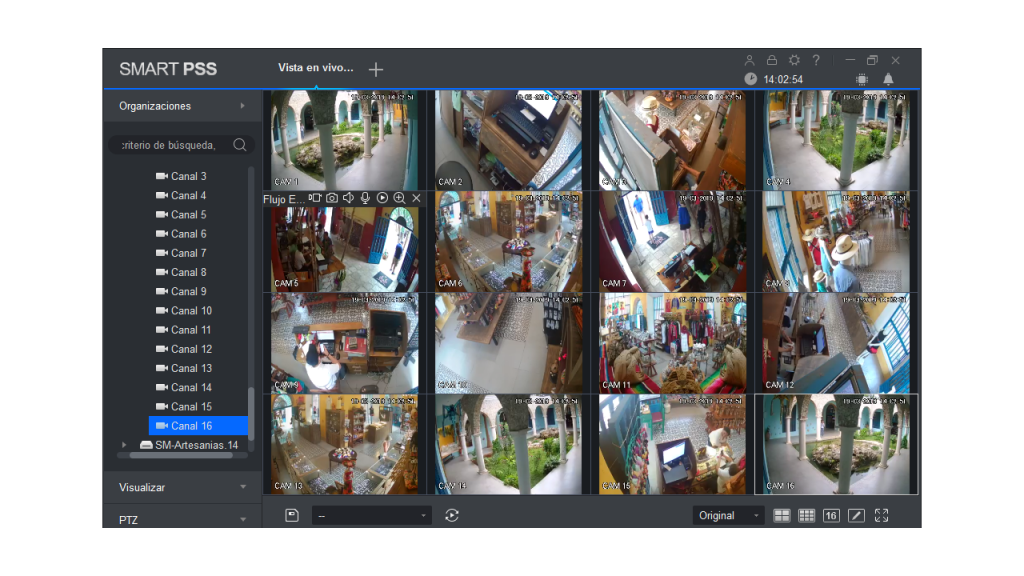Open settings gear icon
This screenshot has width=1024, height=576.
pos(794,60)
